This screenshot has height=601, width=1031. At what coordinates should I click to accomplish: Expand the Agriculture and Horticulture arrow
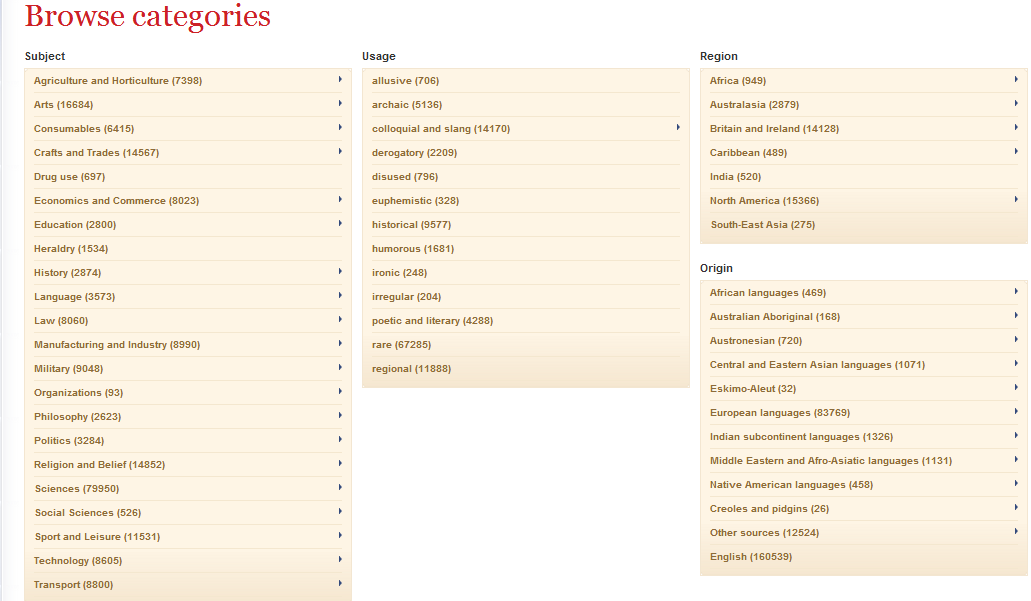(x=340, y=80)
